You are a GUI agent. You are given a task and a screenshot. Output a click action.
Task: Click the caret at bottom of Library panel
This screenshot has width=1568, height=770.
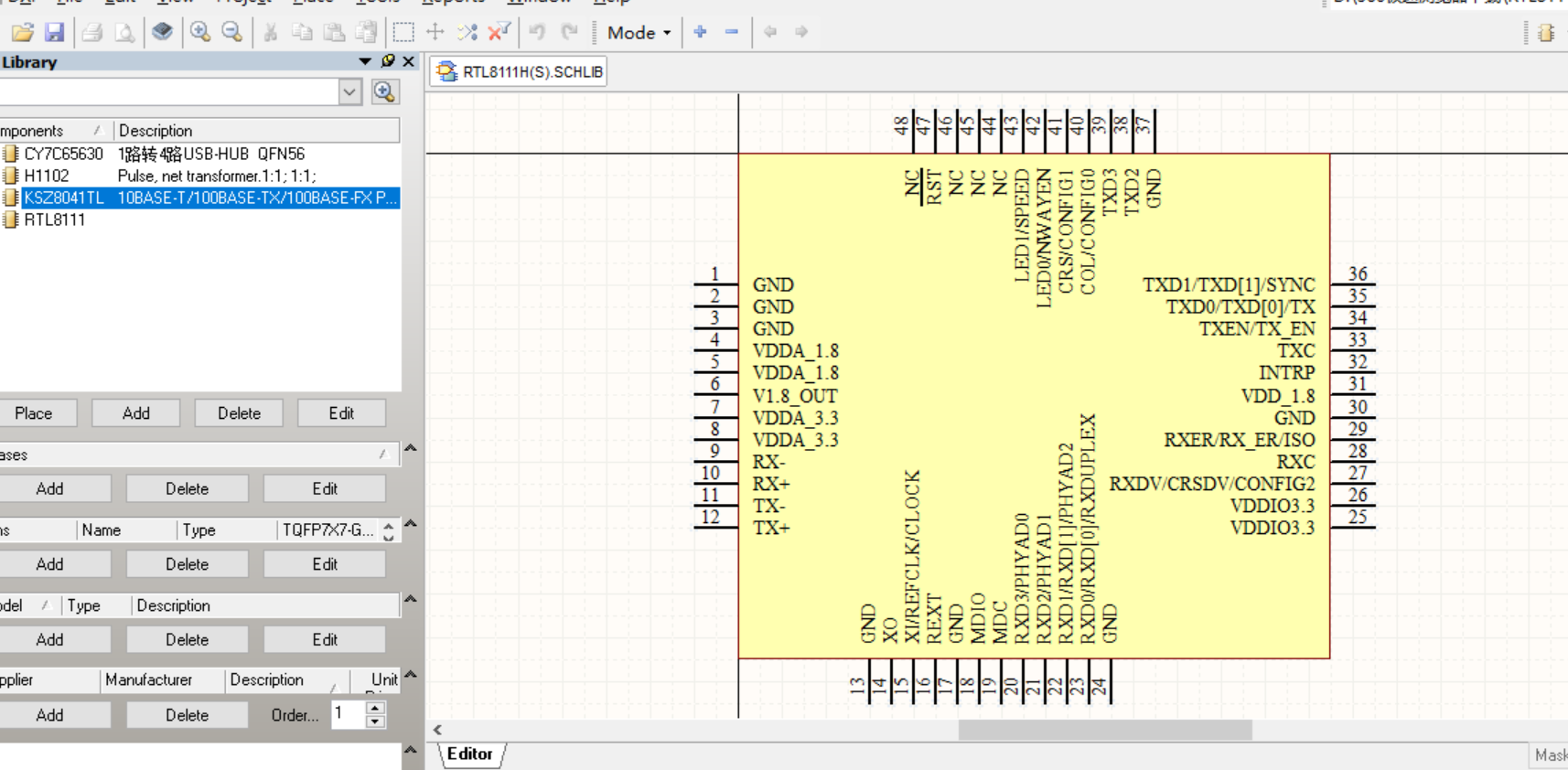pyautogui.click(x=411, y=750)
